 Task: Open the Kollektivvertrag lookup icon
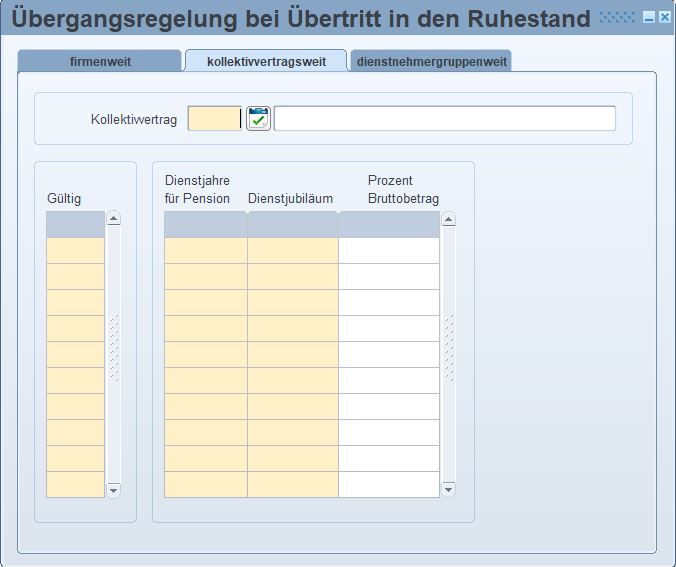coord(258,119)
